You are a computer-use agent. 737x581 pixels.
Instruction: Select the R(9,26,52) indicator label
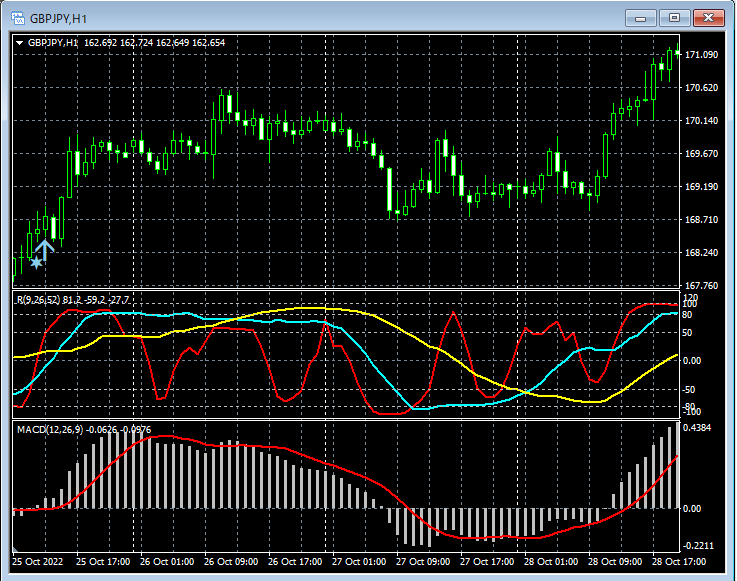point(37,300)
